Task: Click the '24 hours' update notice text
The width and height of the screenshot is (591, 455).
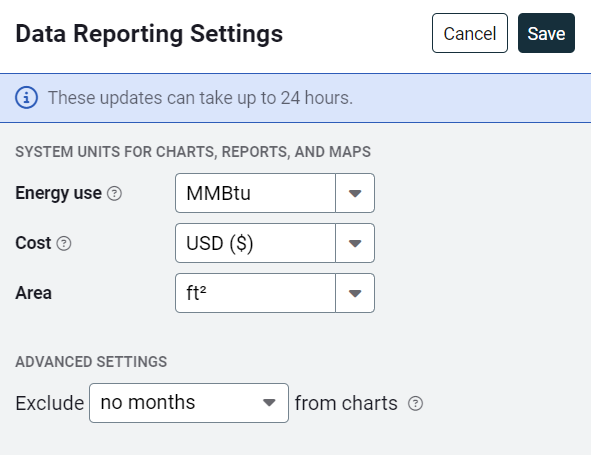Action: coord(201,98)
